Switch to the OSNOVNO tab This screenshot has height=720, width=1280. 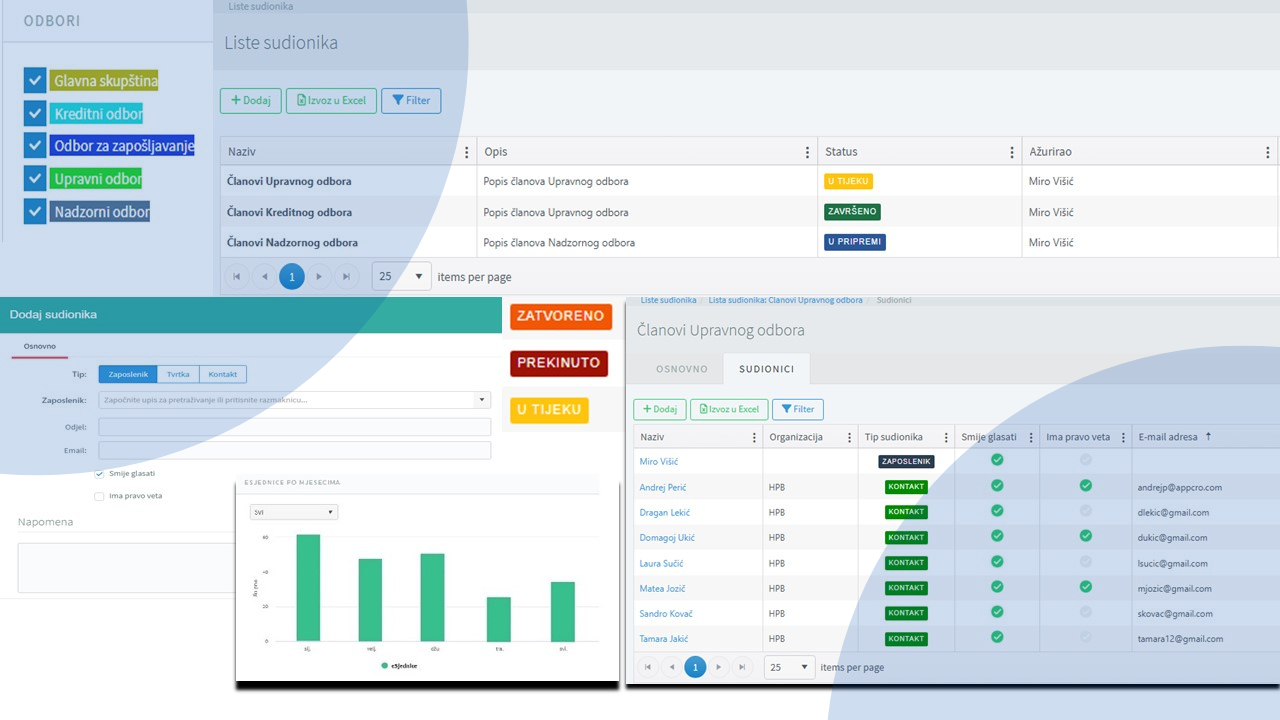pos(682,369)
